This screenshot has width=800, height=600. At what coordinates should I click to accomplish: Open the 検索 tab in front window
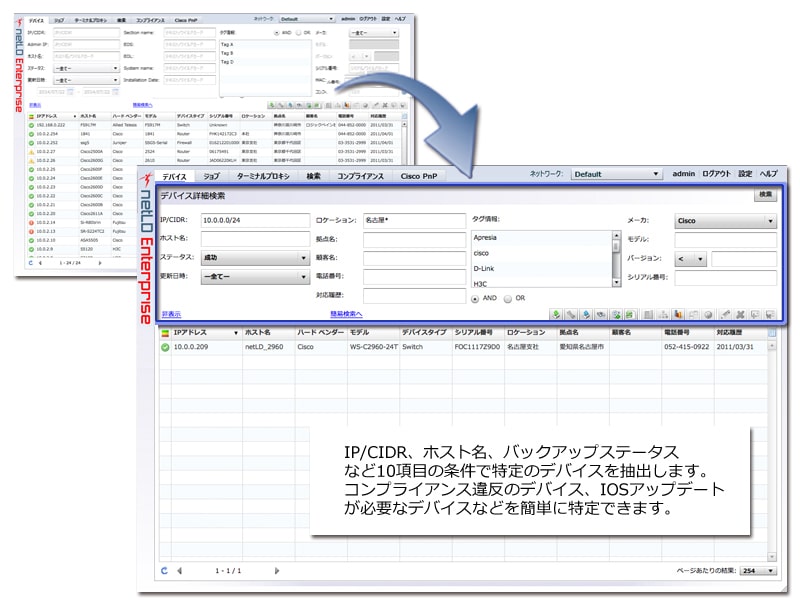(x=314, y=177)
